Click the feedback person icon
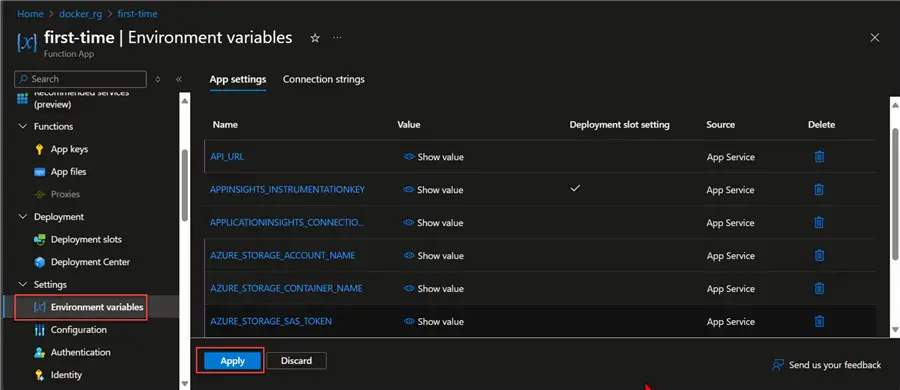 pyautogui.click(x=778, y=365)
